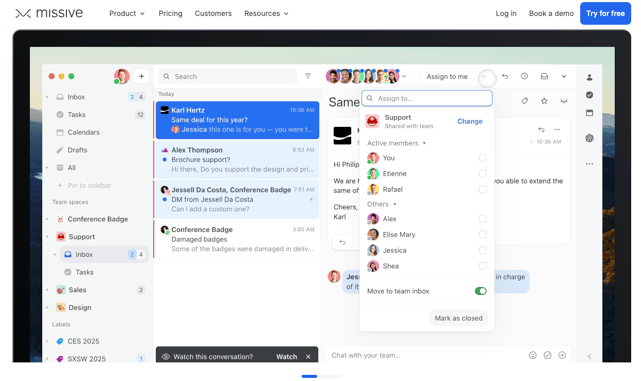Open Tasks in the main sidebar
Screen dimensions: 641x381
76,114
